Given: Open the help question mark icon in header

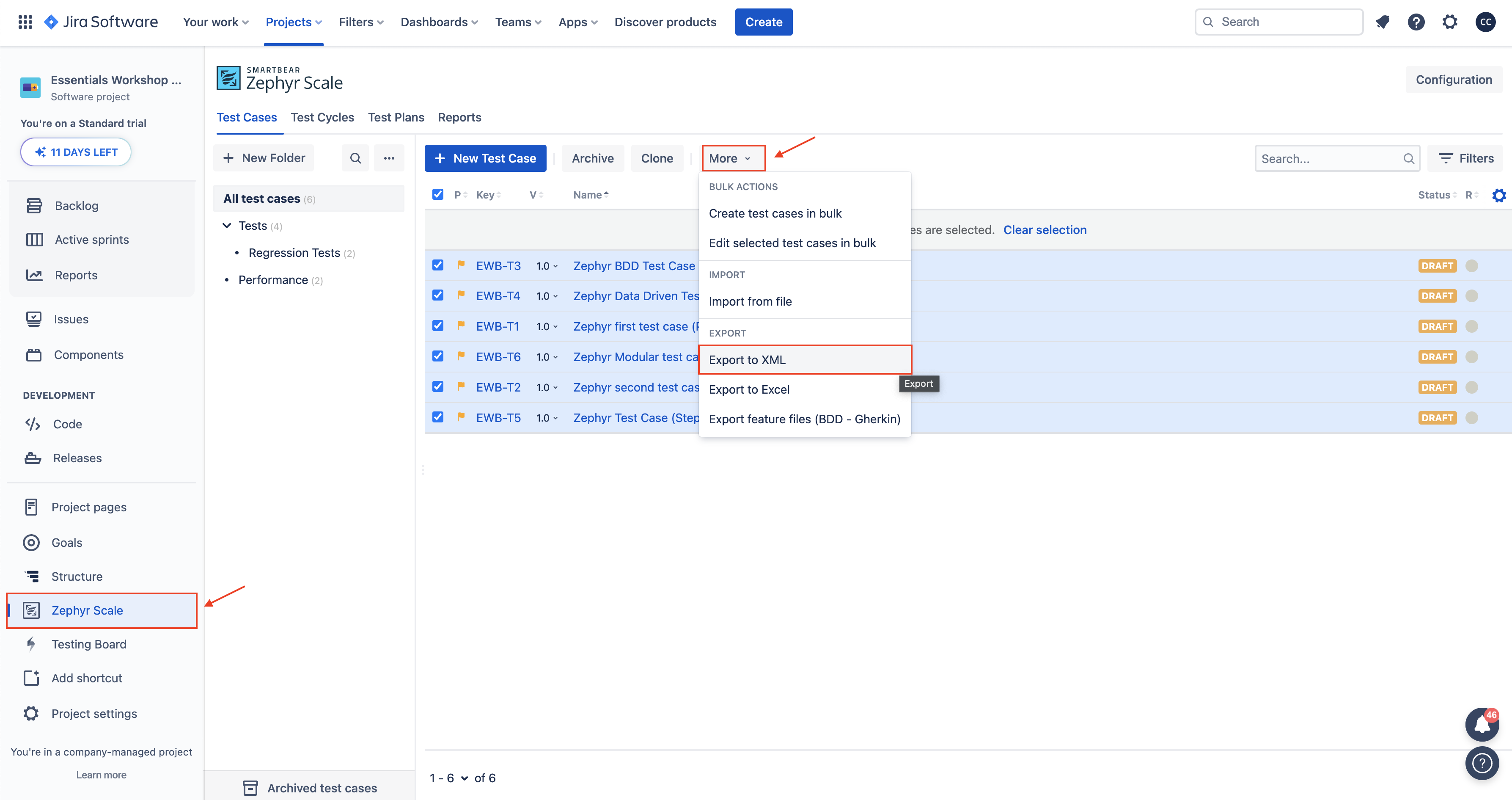Looking at the screenshot, I should [1416, 22].
